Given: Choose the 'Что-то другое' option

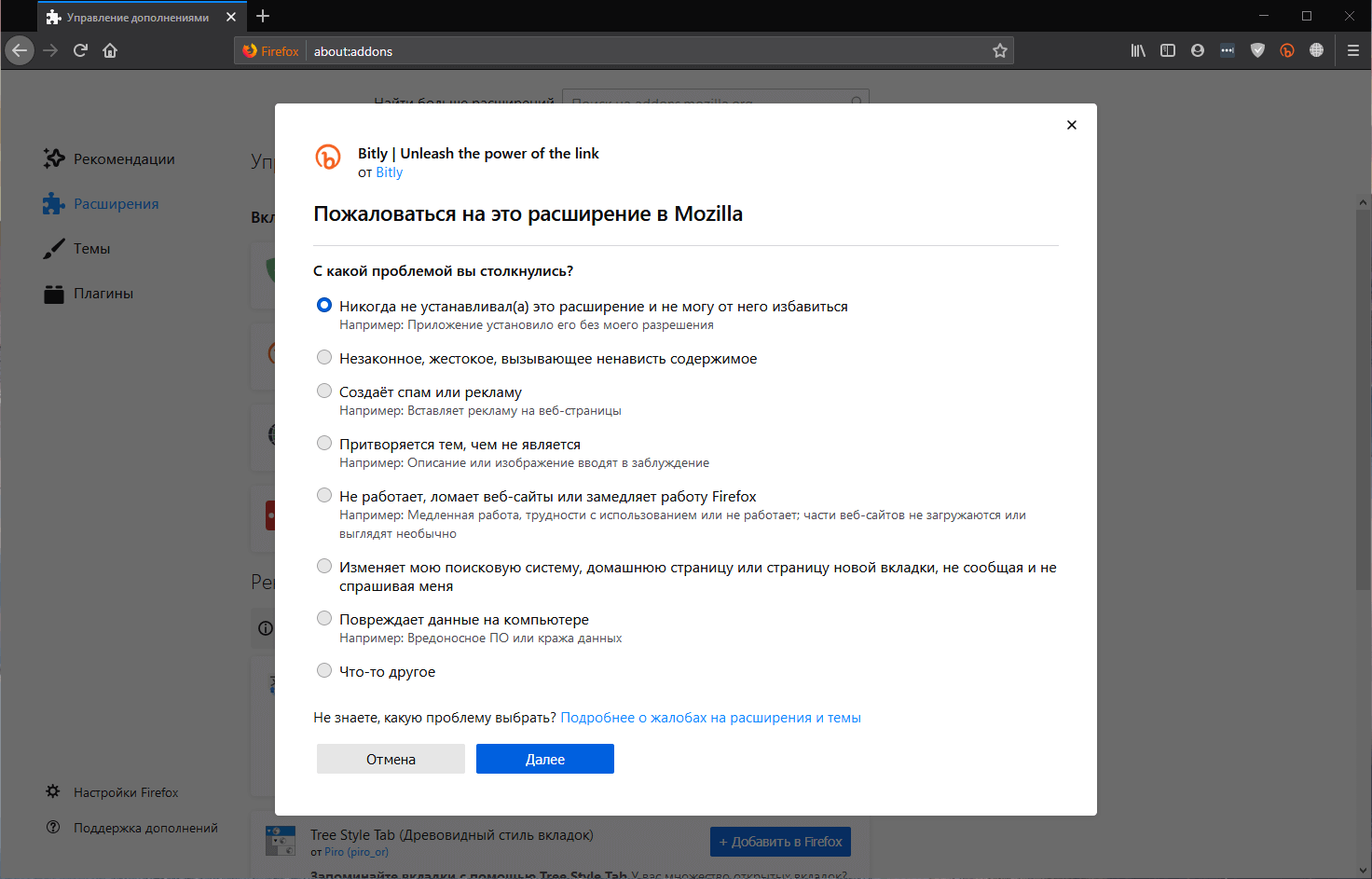Looking at the screenshot, I should coord(324,669).
